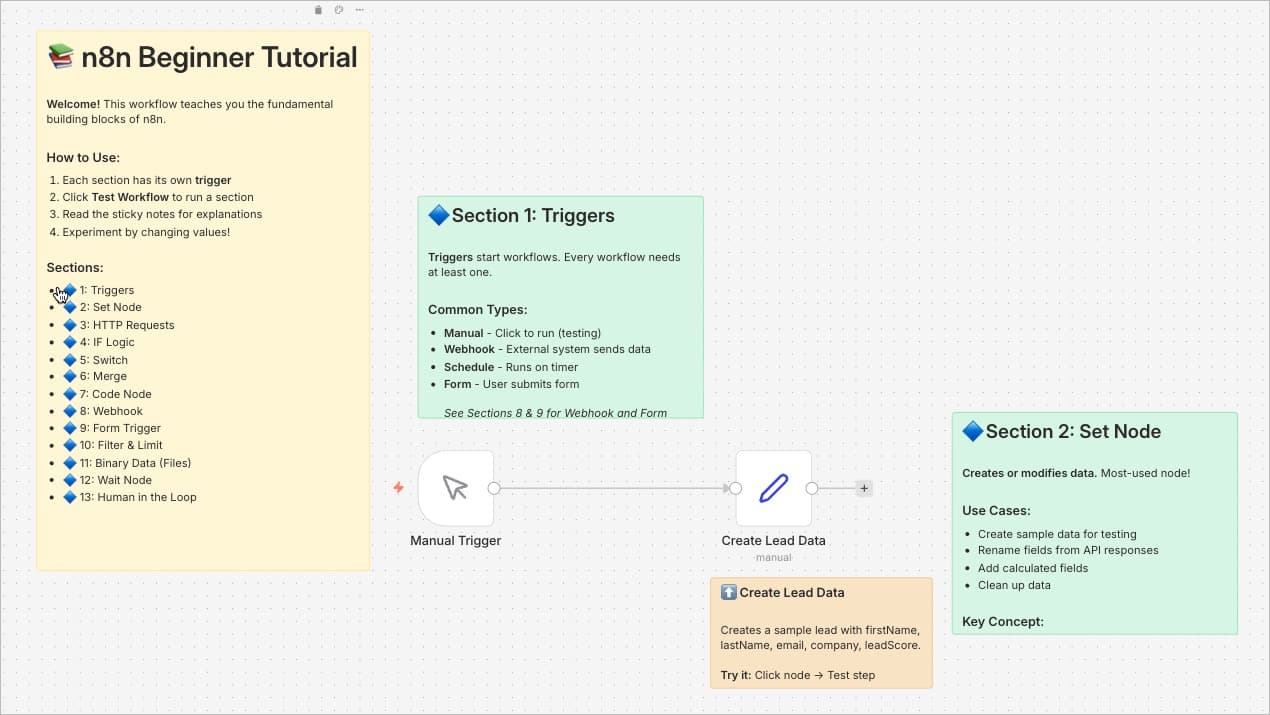Image resolution: width=1270 pixels, height=715 pixels.
Task: Click the Manual Trigger node label
Action: click(x=455, y=541)
